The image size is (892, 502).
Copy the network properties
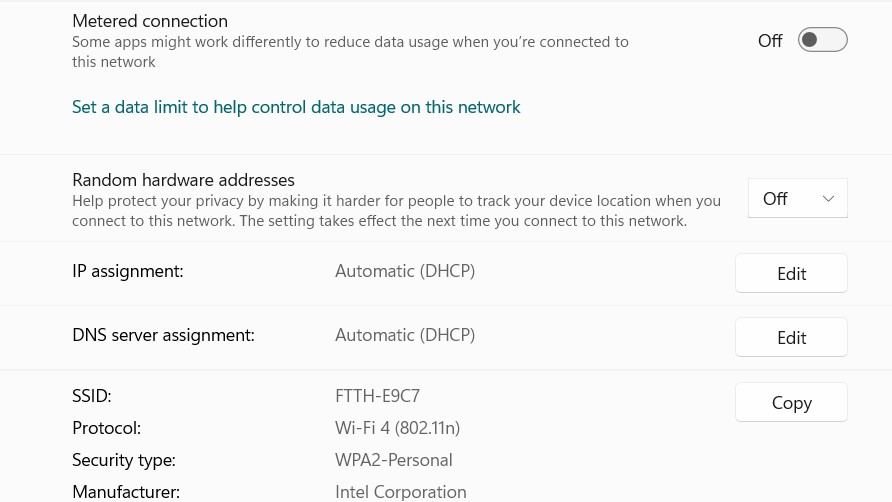coord(791,402)
